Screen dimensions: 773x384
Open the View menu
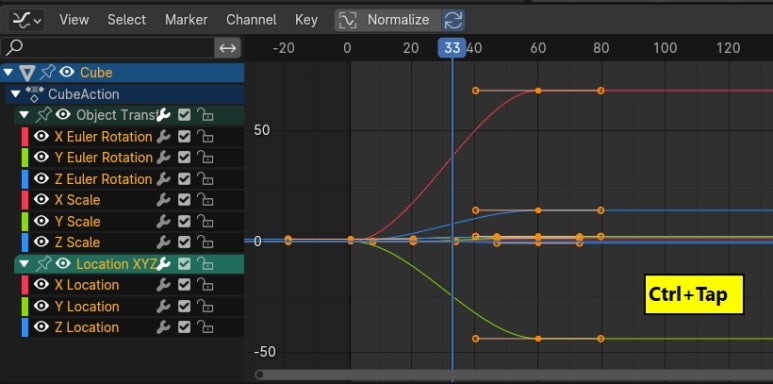click(x=74, y=20)
